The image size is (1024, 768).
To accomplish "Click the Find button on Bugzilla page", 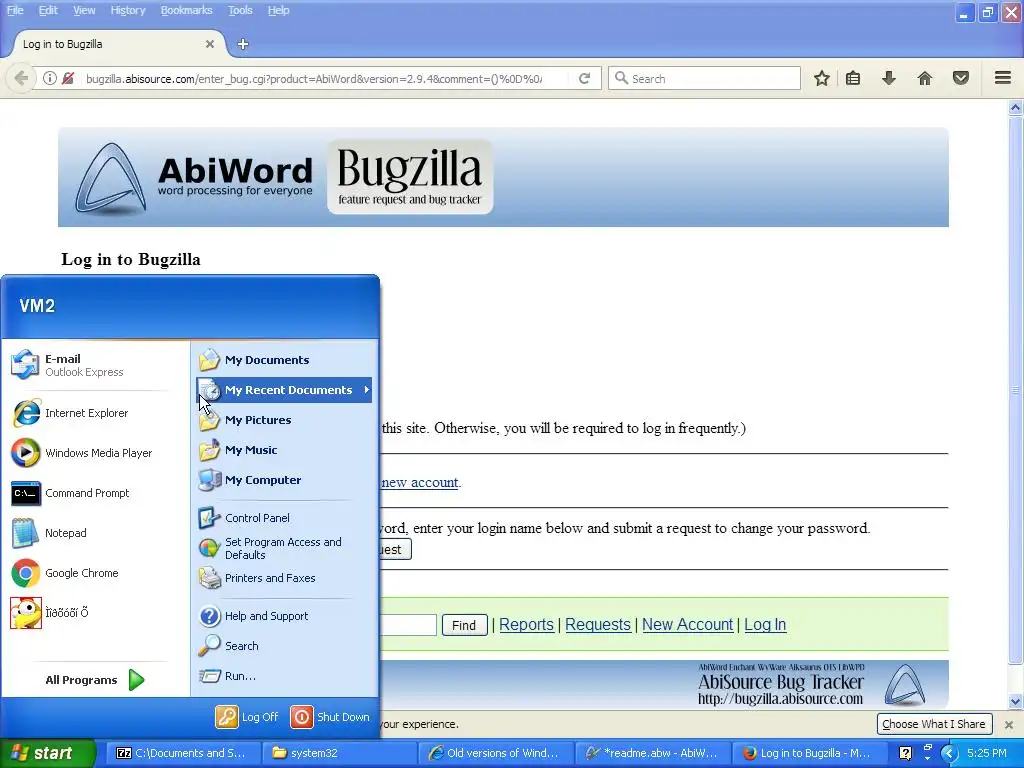I will [x=464, y=625].
